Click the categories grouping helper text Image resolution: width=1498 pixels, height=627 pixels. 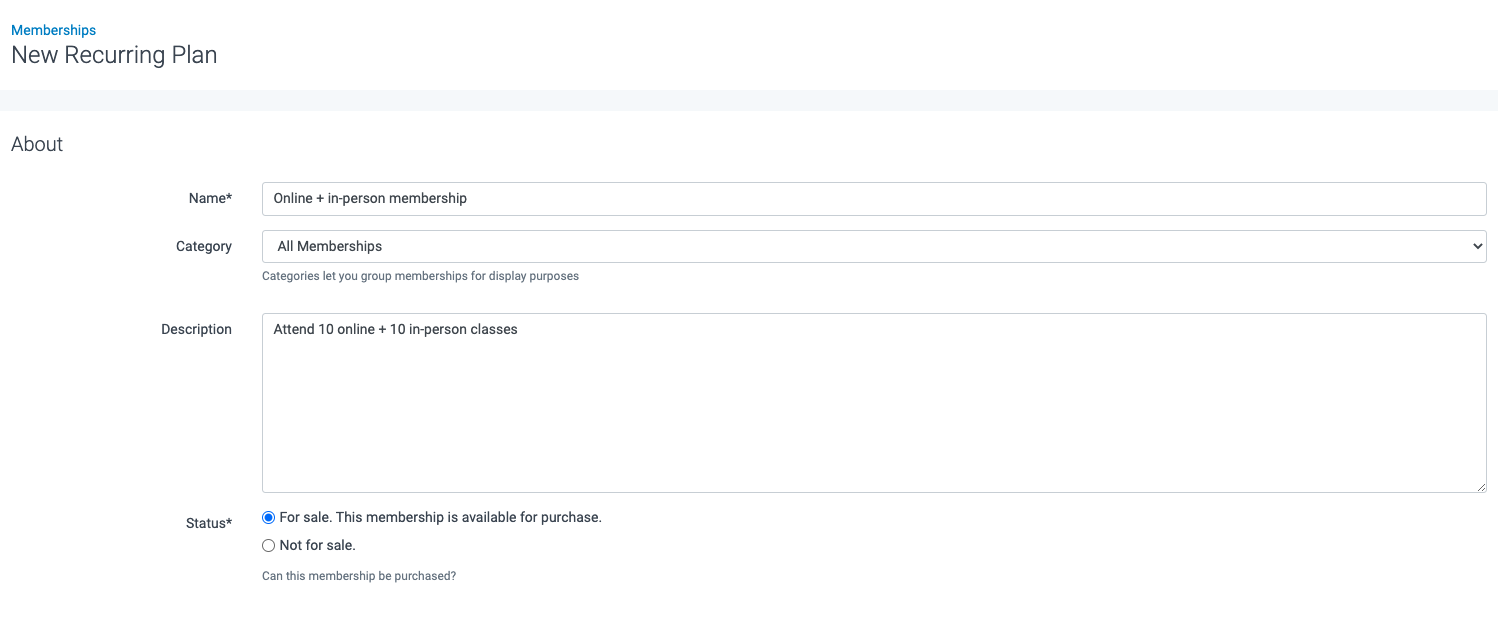421,276
